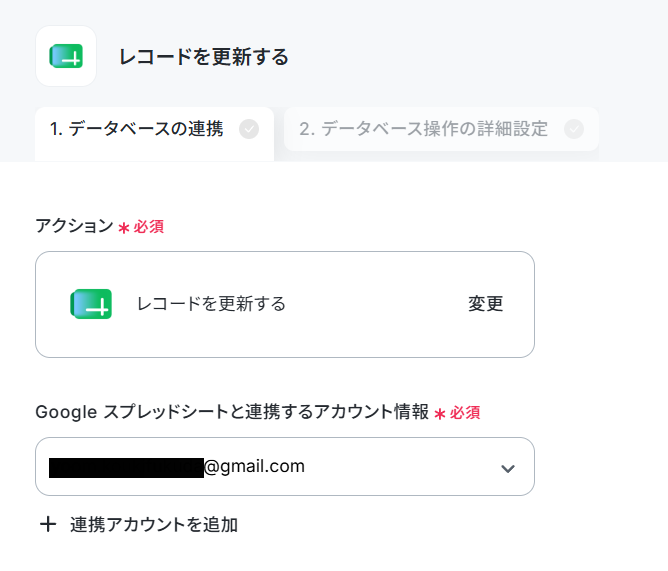Click the 必須 marker beside アカウント情報

coord(465,412)
